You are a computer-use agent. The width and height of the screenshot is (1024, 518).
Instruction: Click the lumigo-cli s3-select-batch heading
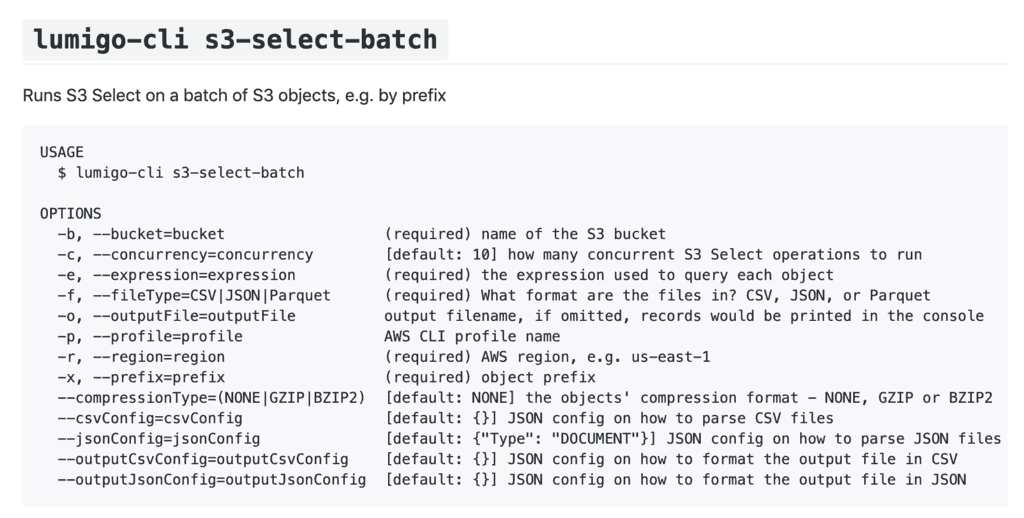pyautogui.click(x=235, y=40)
